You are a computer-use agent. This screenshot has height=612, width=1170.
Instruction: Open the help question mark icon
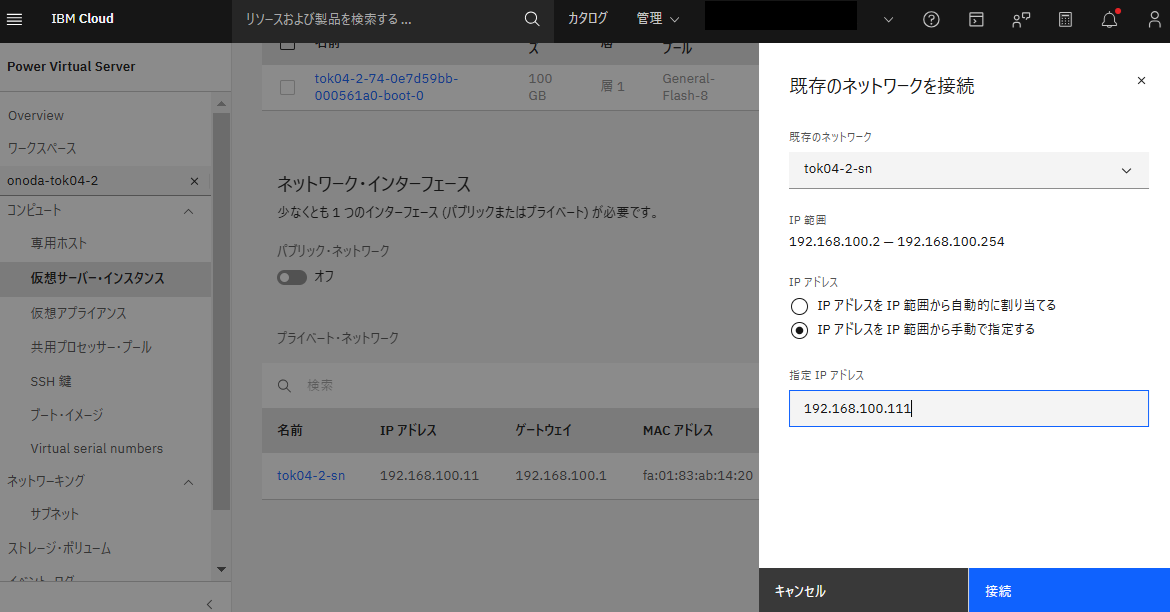931,20
